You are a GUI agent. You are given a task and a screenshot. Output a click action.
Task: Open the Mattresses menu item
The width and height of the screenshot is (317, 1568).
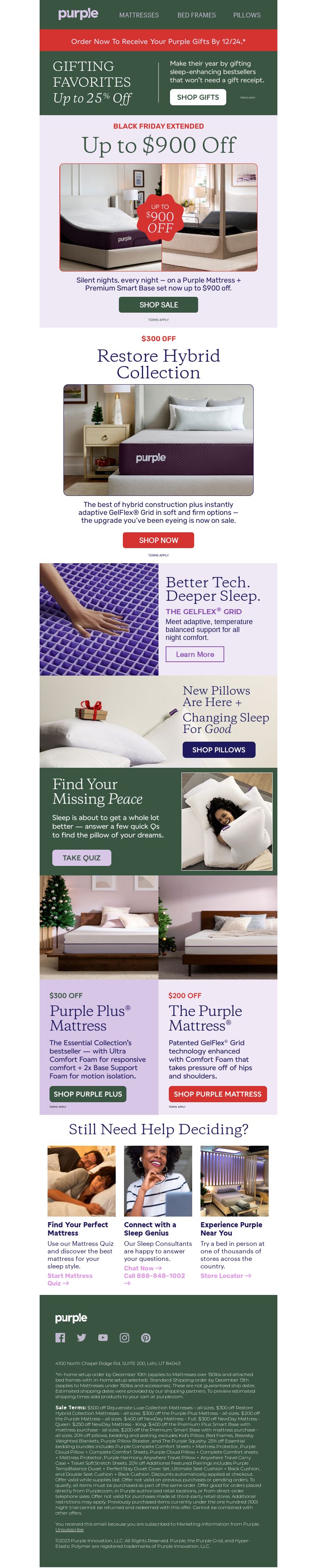point(139,15)
